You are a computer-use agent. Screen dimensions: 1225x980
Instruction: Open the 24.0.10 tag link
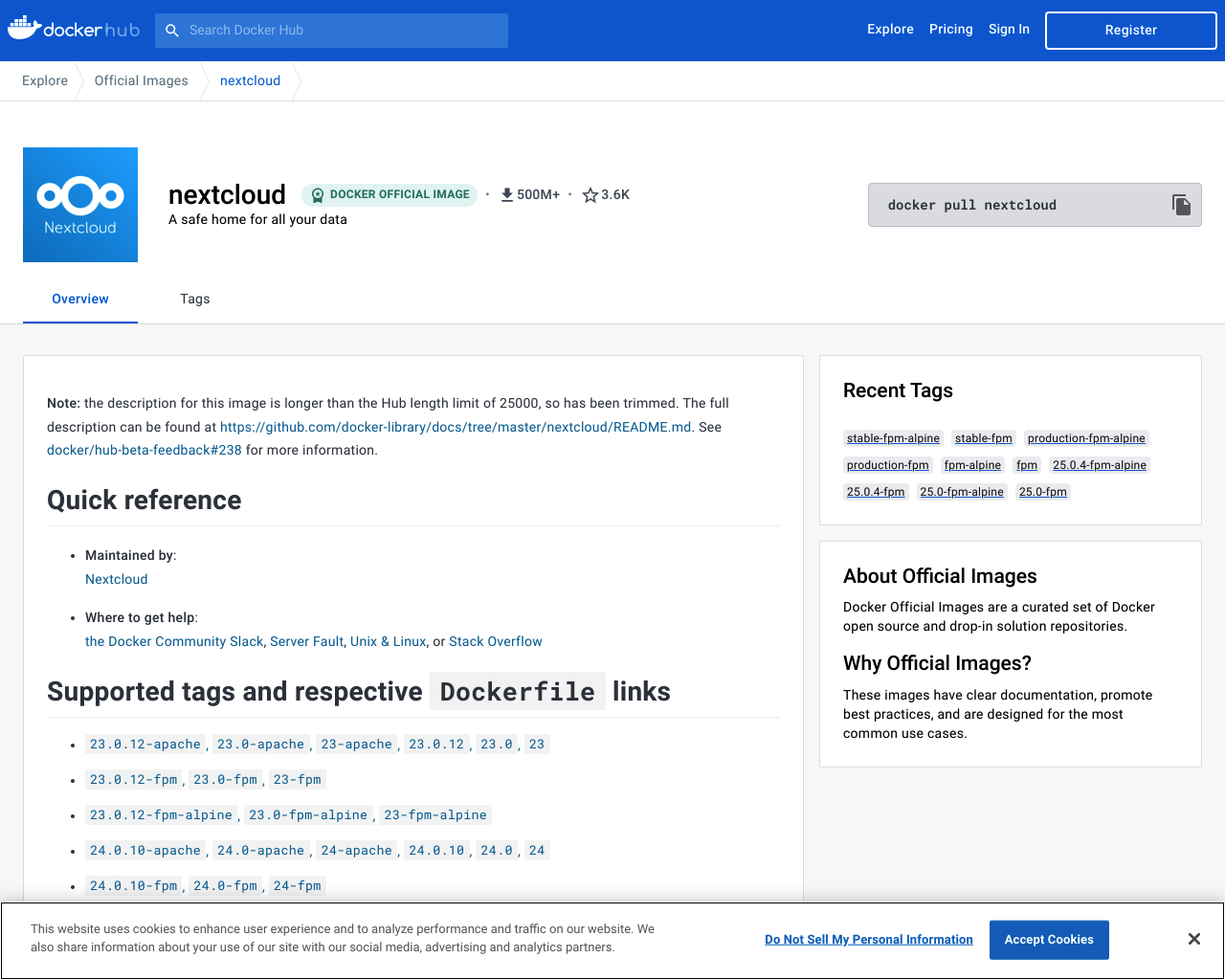436,851
